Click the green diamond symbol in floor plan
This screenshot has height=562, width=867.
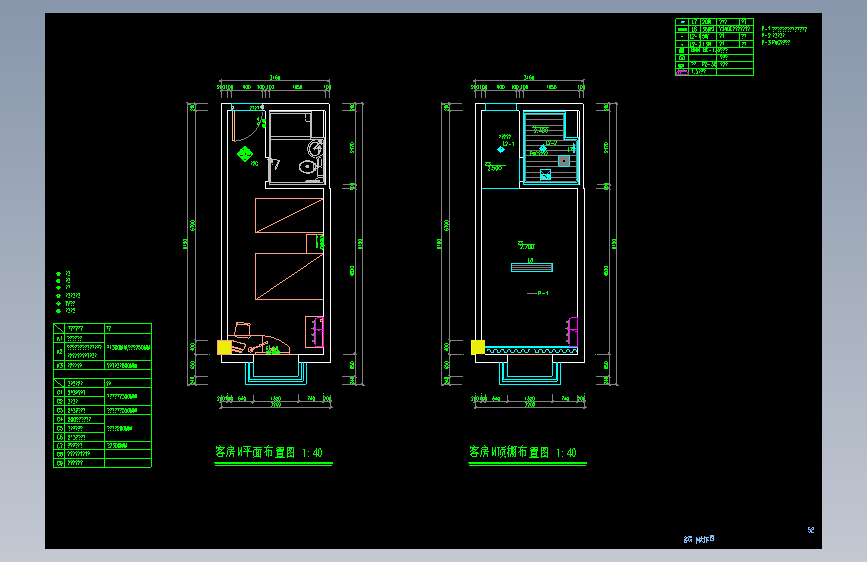point(244,154)
